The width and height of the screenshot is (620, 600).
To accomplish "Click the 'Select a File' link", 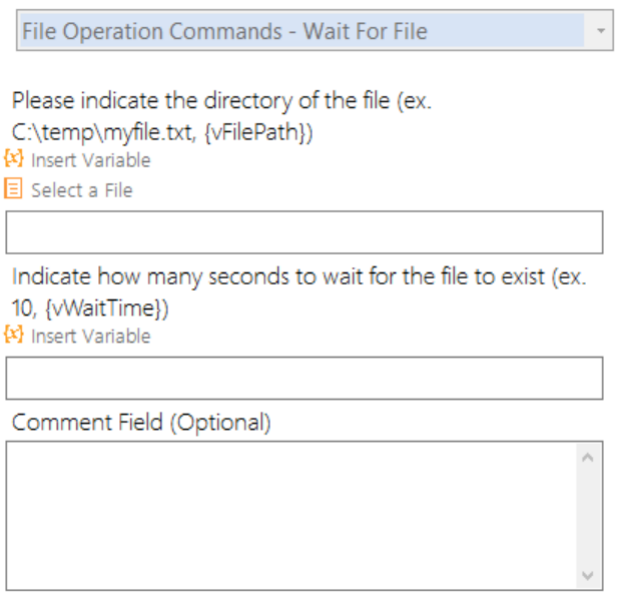I will [82, 190].
